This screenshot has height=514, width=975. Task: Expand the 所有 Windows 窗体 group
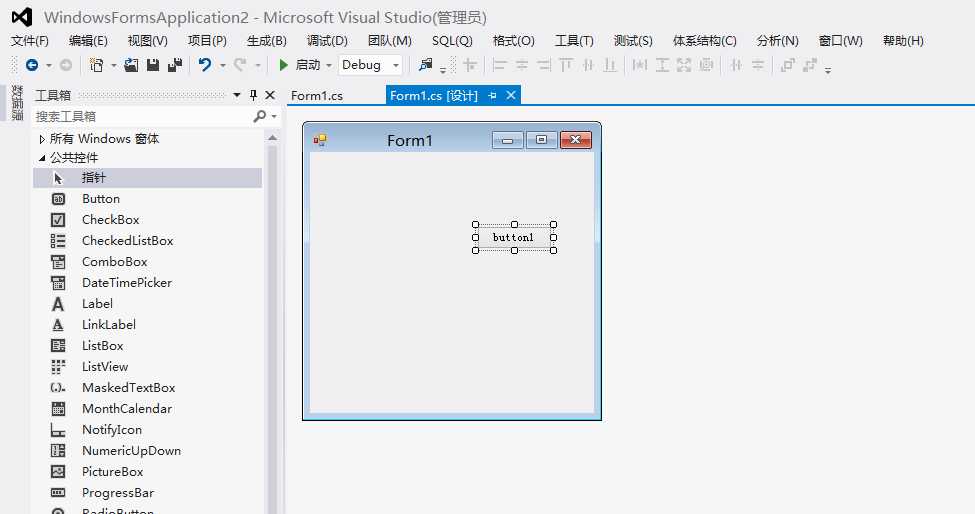[x=42, y=139]
